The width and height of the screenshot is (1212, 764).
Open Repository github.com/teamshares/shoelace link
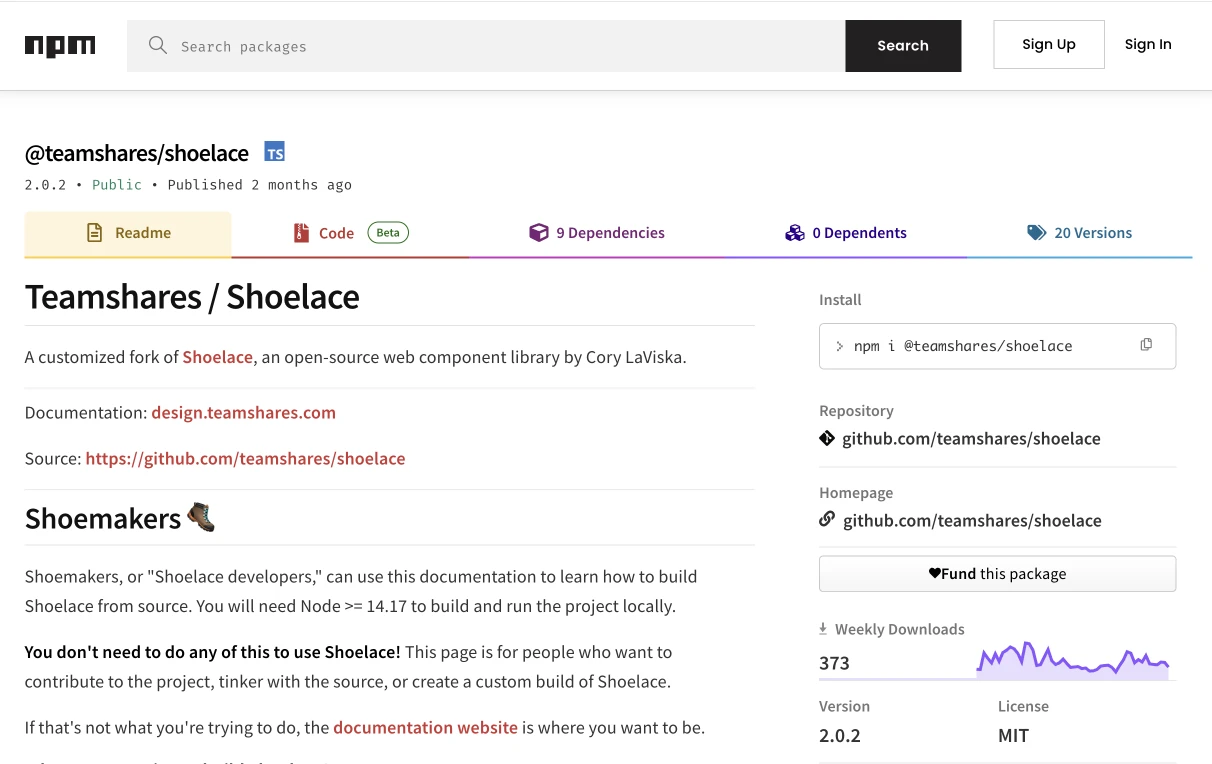tap(971, 439)
